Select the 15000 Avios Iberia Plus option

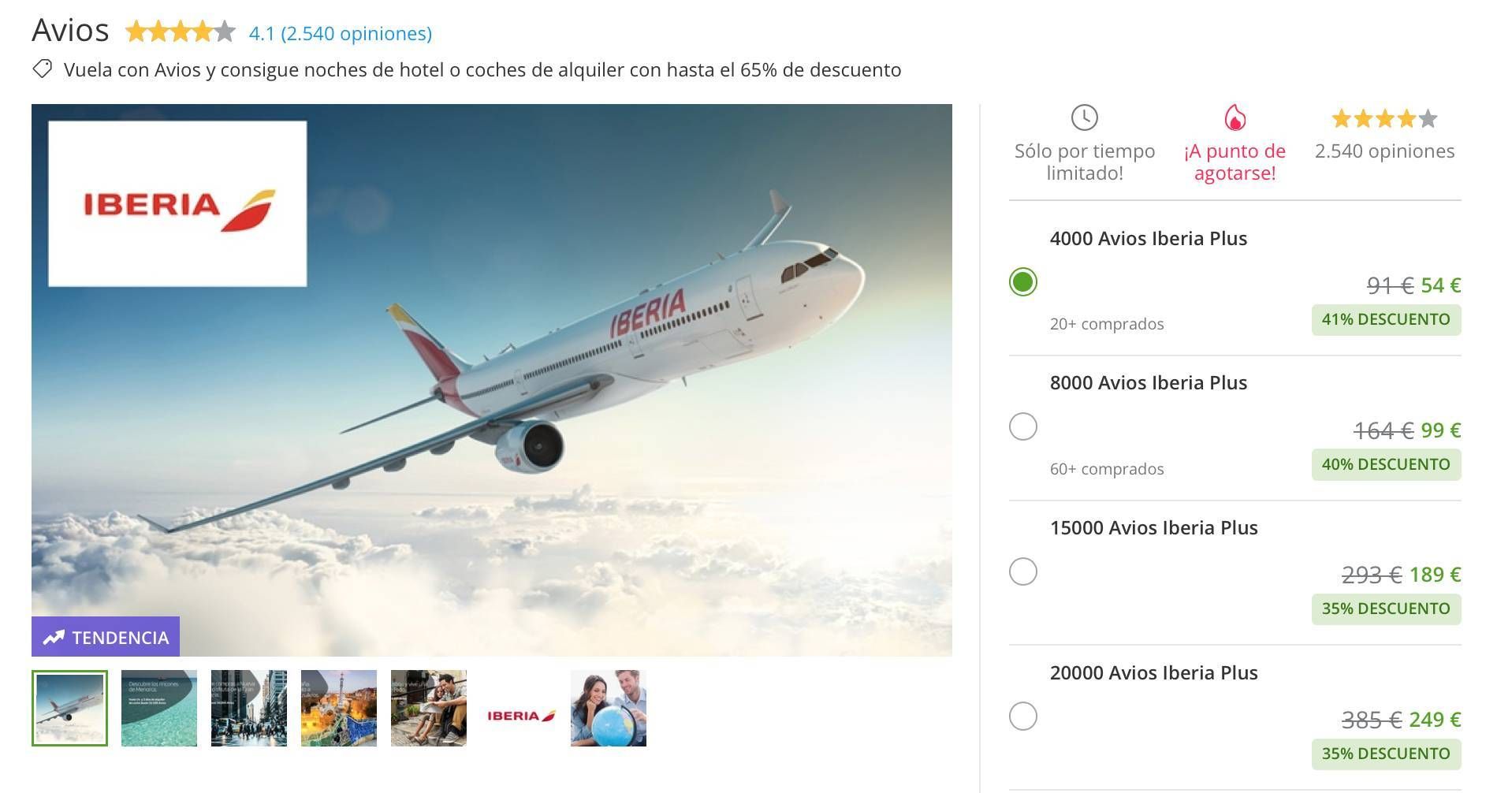tap(1023, 571)
